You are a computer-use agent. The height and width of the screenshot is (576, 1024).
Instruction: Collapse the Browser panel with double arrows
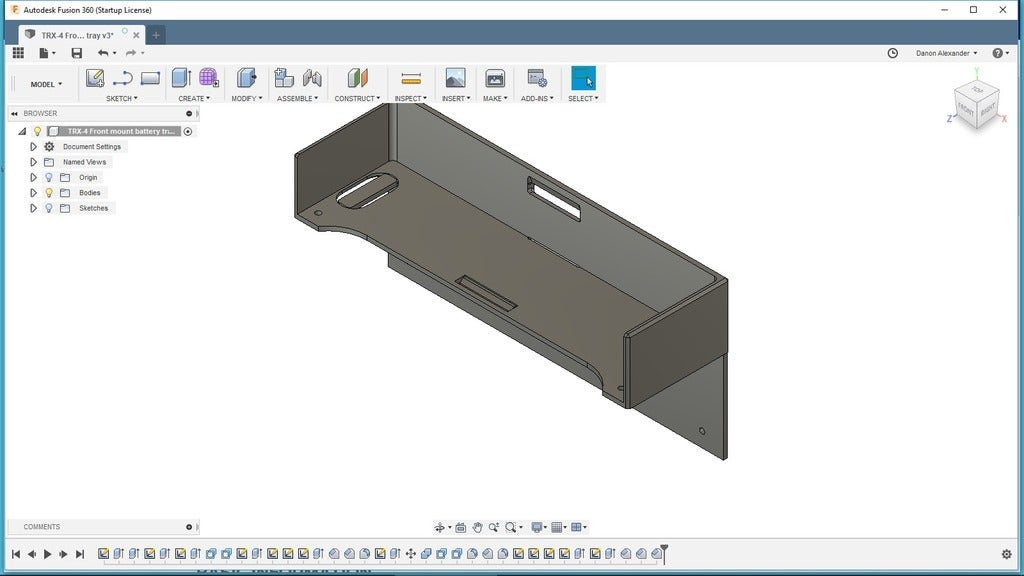coord(14,114)
